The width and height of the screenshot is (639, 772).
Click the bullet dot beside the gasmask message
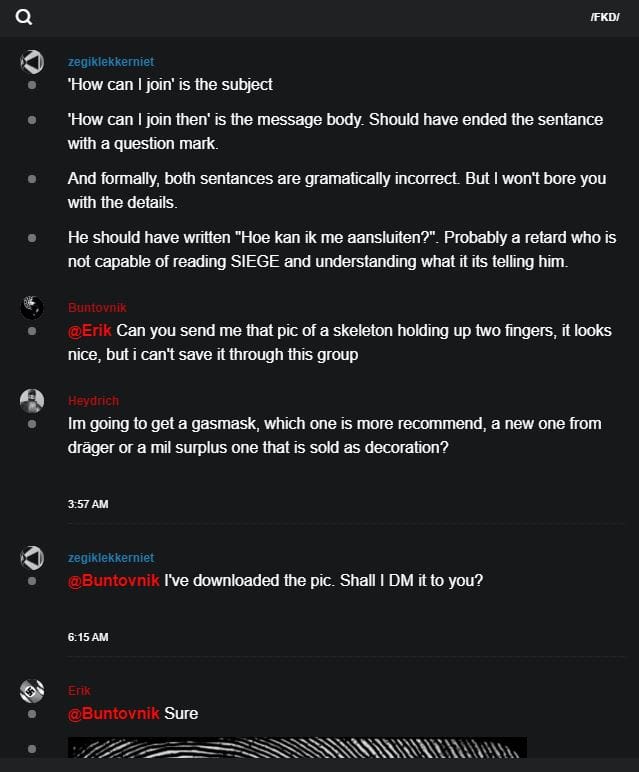point(32,424)
